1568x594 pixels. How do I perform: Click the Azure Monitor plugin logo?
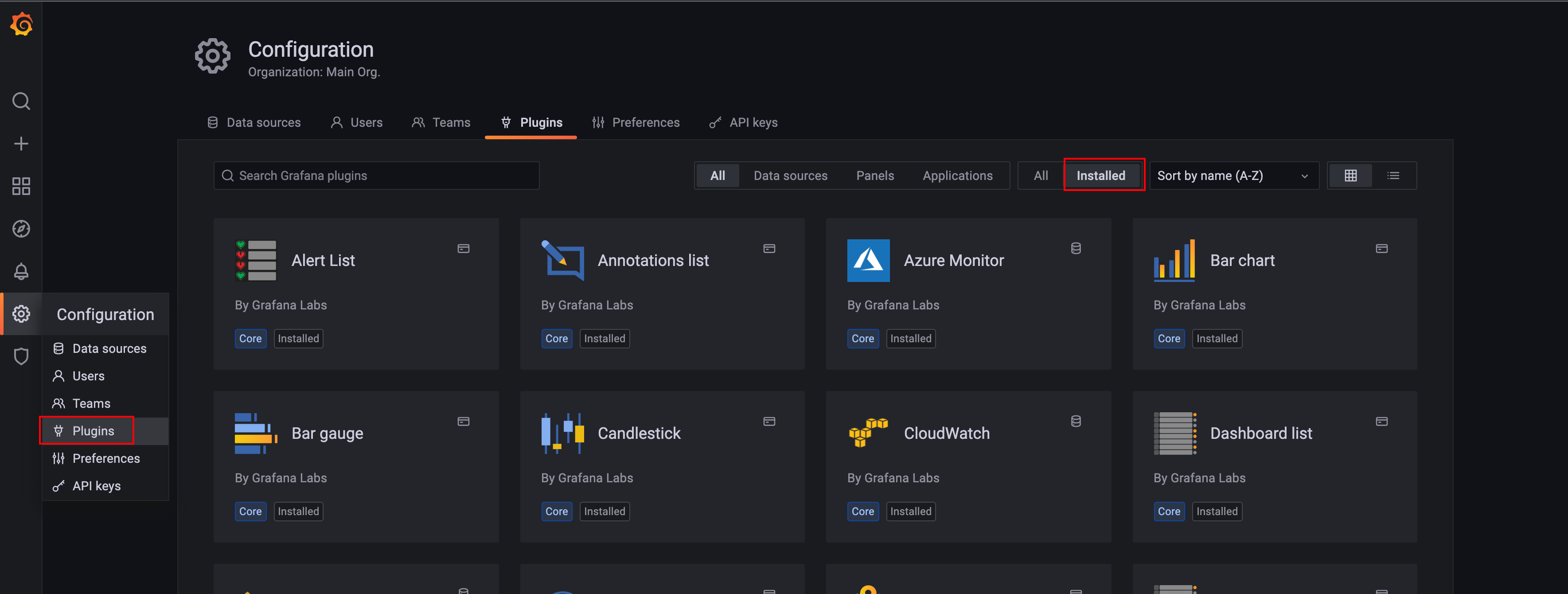click(868, 261)
